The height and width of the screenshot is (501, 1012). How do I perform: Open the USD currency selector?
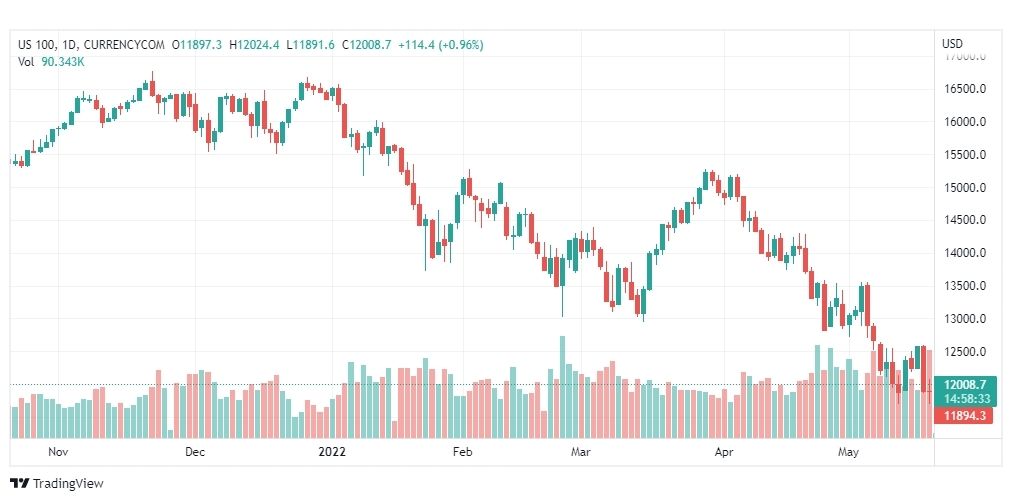pos(953,44)
